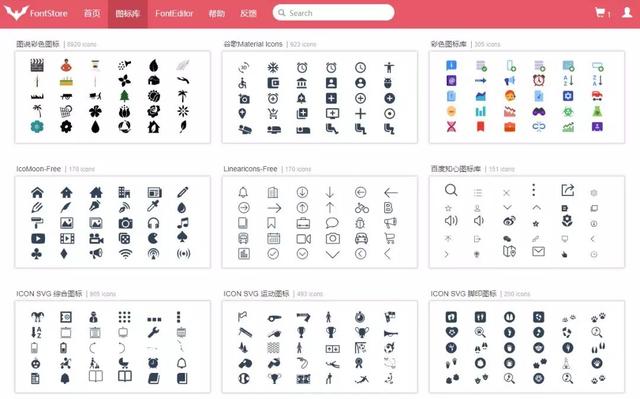Open the 谷歌Material Icons library title
The width and height of the screenshot is (640, 399).
pyautogui.click(x=253, y=44)
